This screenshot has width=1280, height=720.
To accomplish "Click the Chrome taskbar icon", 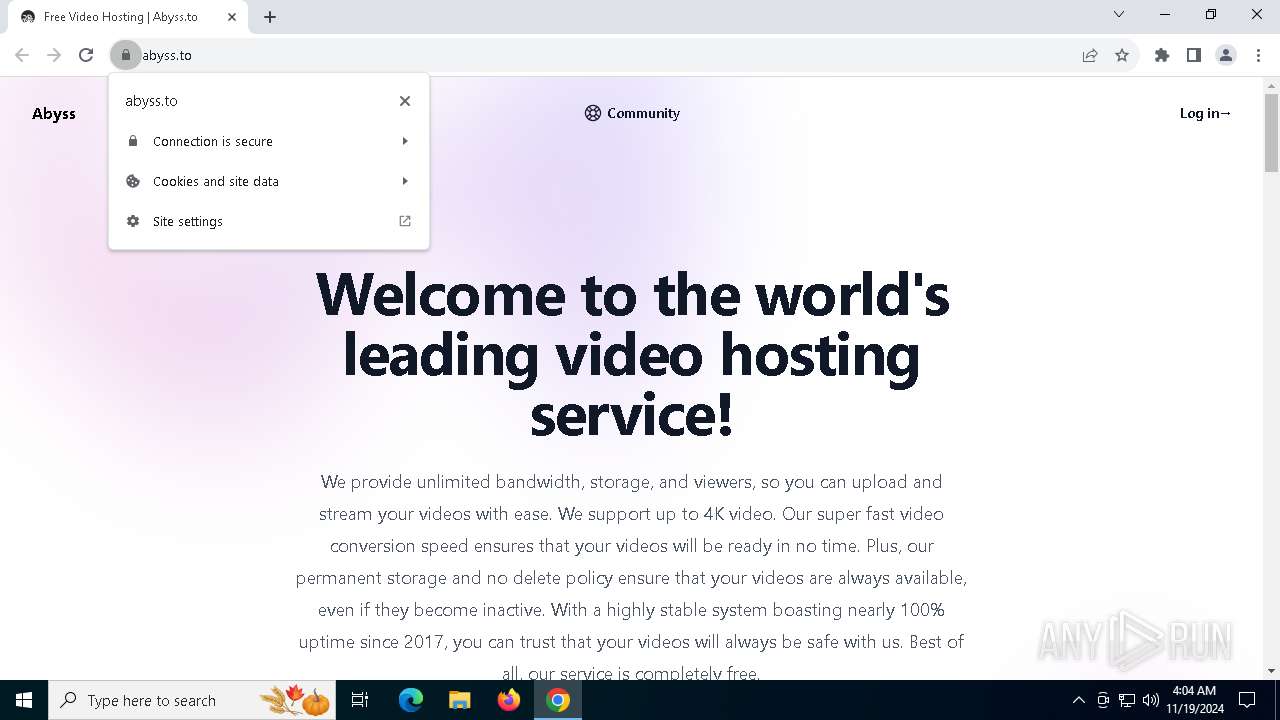I will tap(558, 700).
